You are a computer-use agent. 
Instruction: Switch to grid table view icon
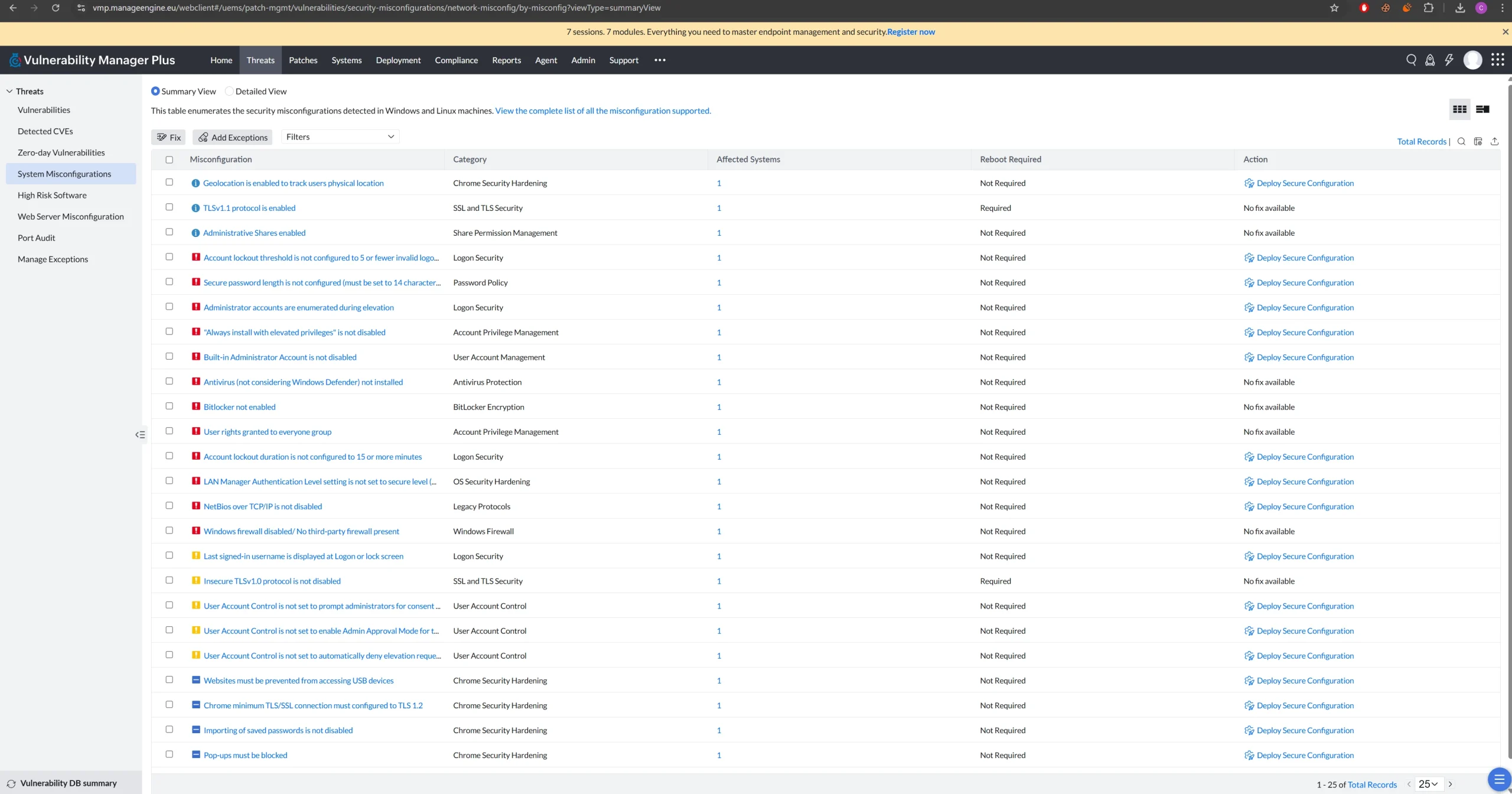1459,109
